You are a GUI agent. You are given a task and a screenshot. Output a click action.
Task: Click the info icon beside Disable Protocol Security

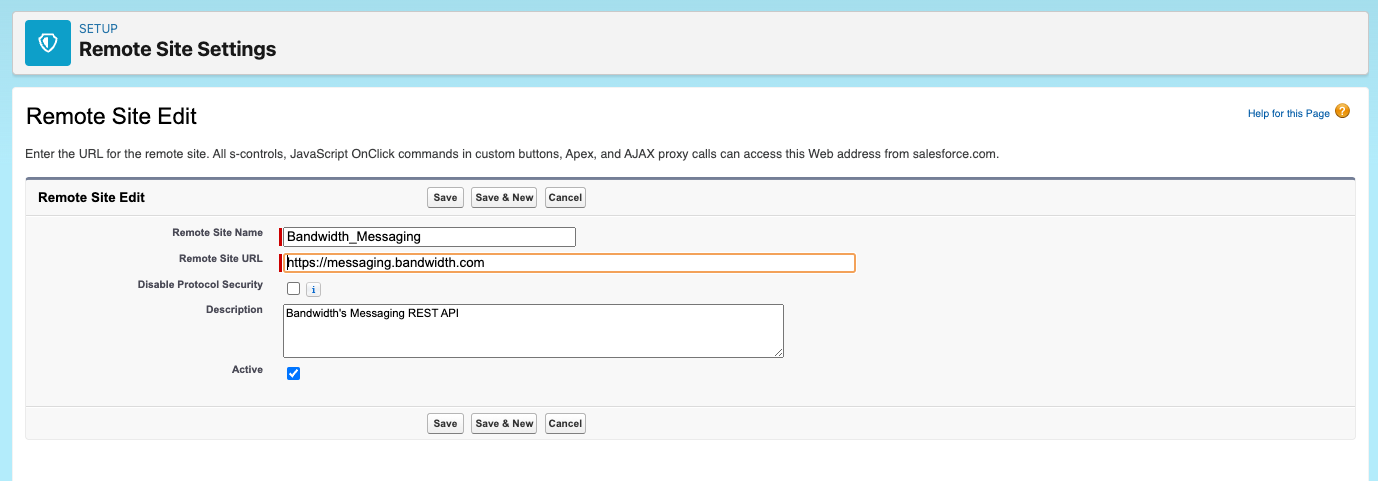coord(313,290)
